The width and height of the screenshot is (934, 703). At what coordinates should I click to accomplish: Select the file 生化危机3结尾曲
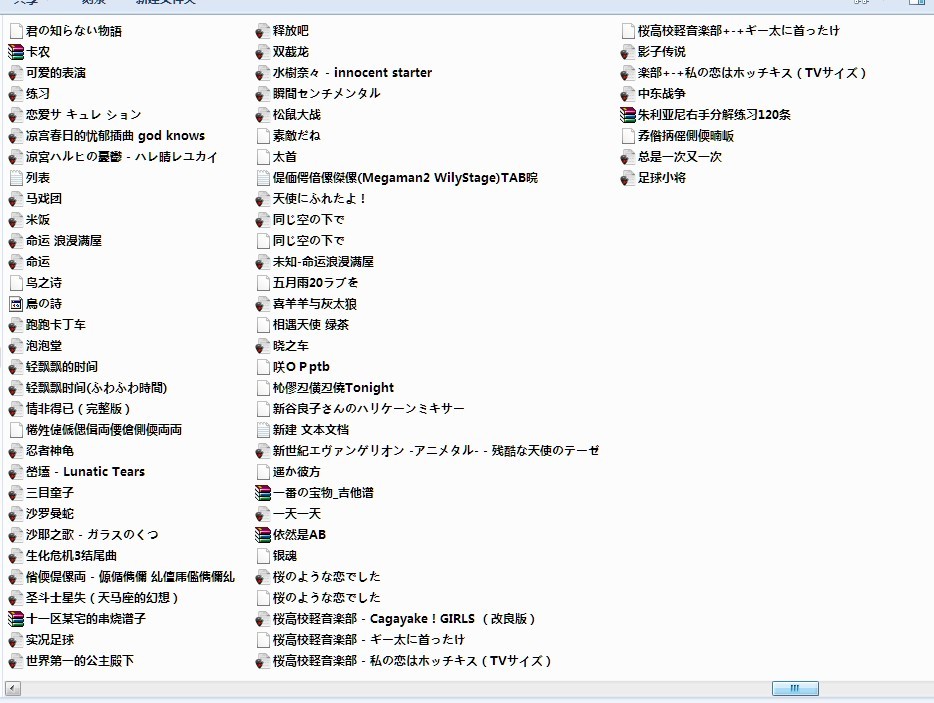pos(71,556)
